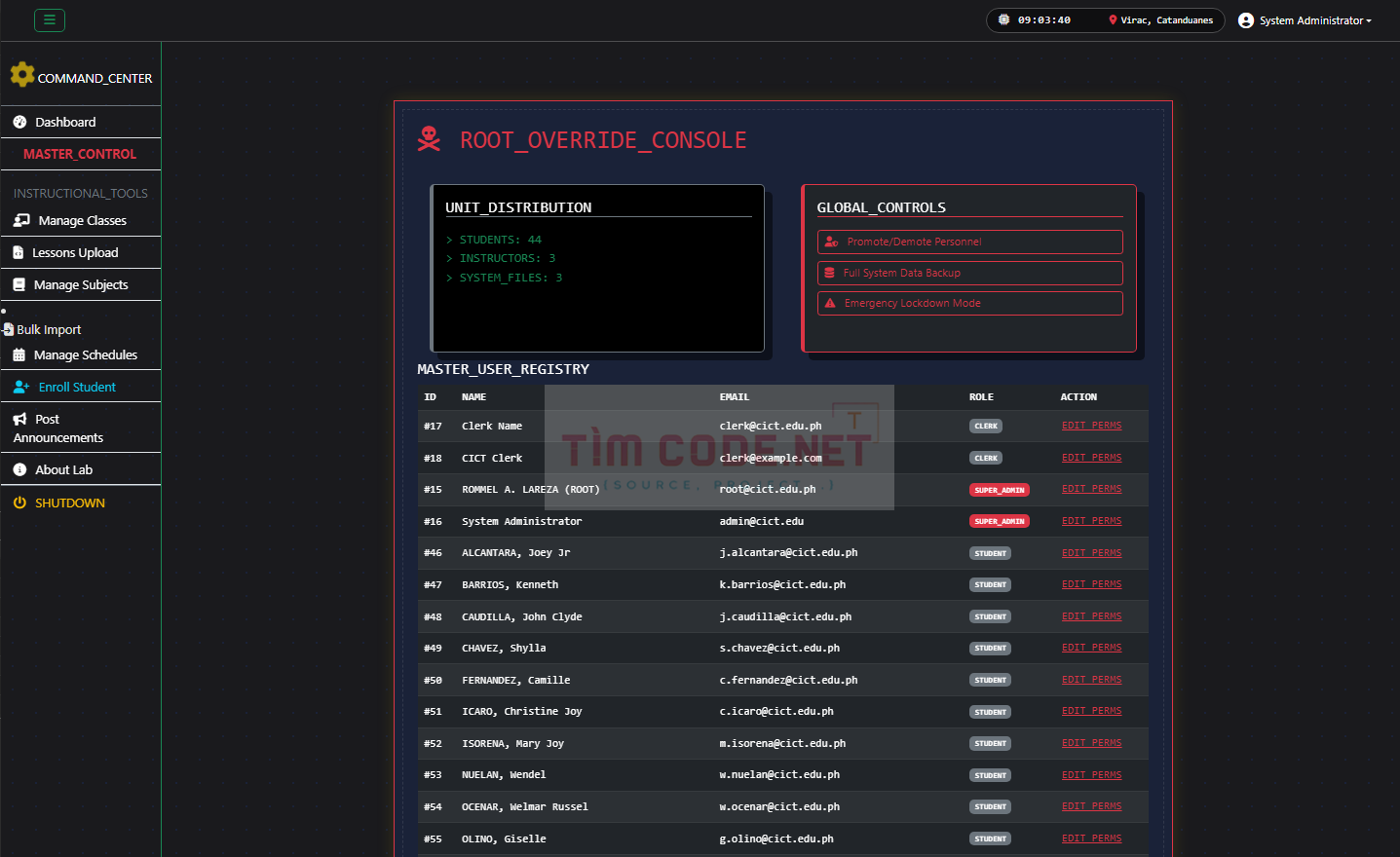The width and height of the screenshot is (1400, 857).
Task: Click EDIT_PERMS for ISORENA, Mary Joy
Action: tap(1091, 743)
